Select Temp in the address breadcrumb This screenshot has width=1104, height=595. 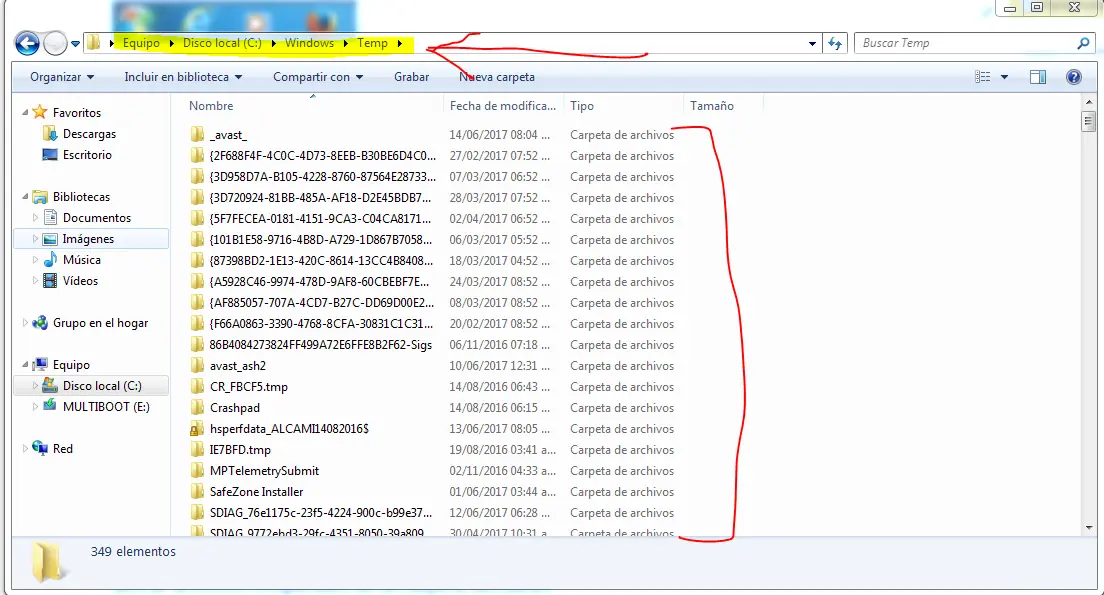372,43
